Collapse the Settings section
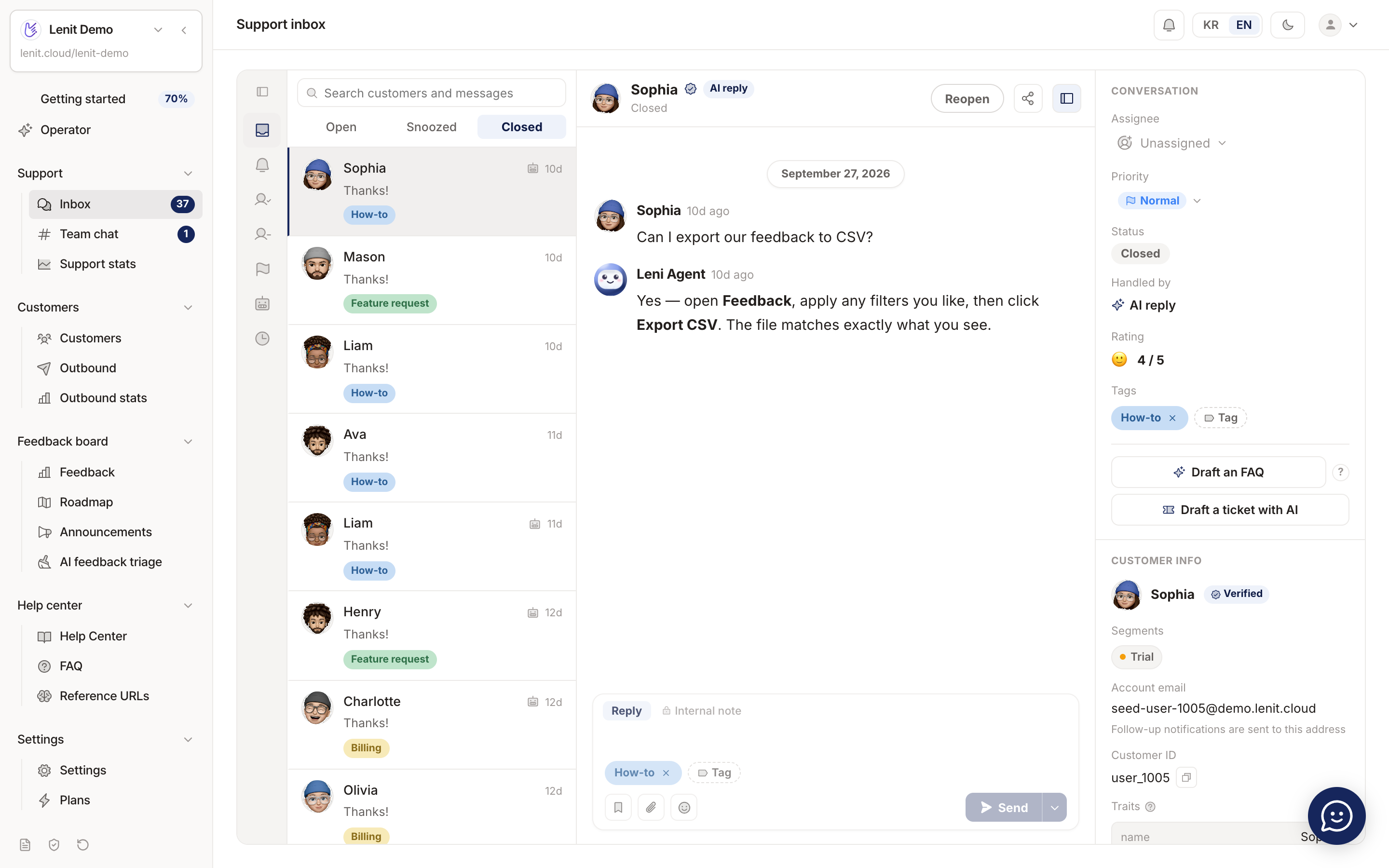Viewport: 1389px width, 868px height. click(188, 739)
